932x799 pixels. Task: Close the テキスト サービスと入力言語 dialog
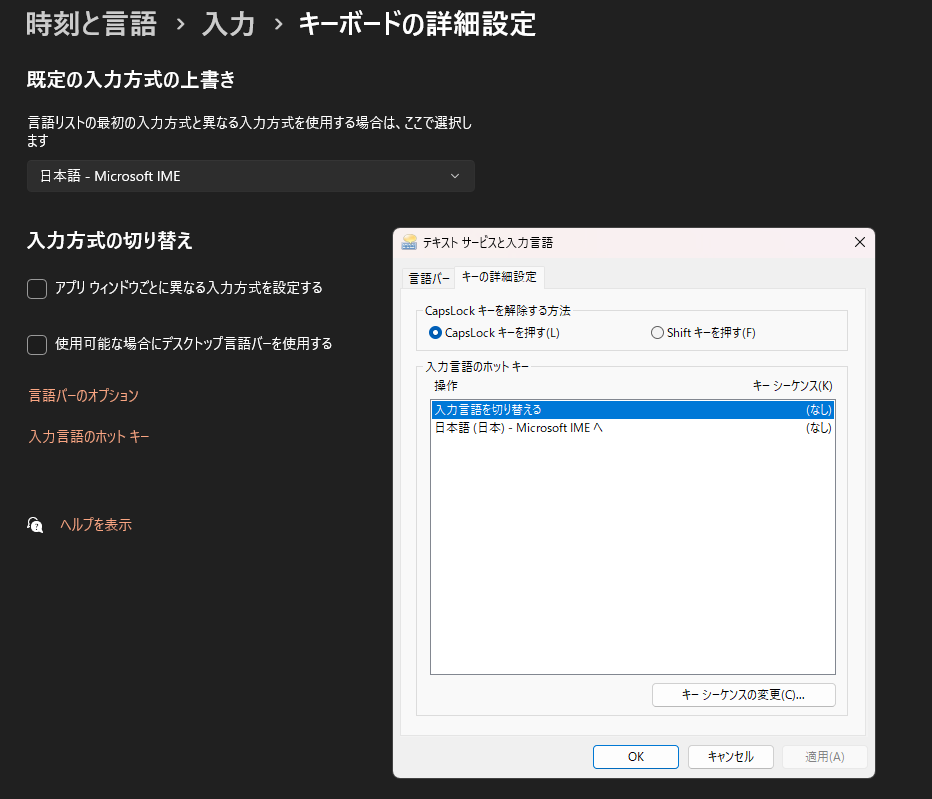coord(859,242)
